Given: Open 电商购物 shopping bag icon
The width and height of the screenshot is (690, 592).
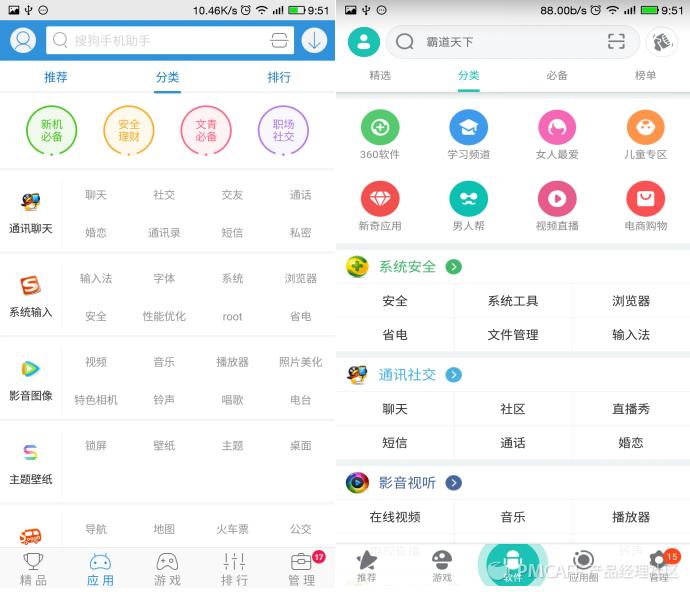Looking at the screenshot, I should pos(646,199).
